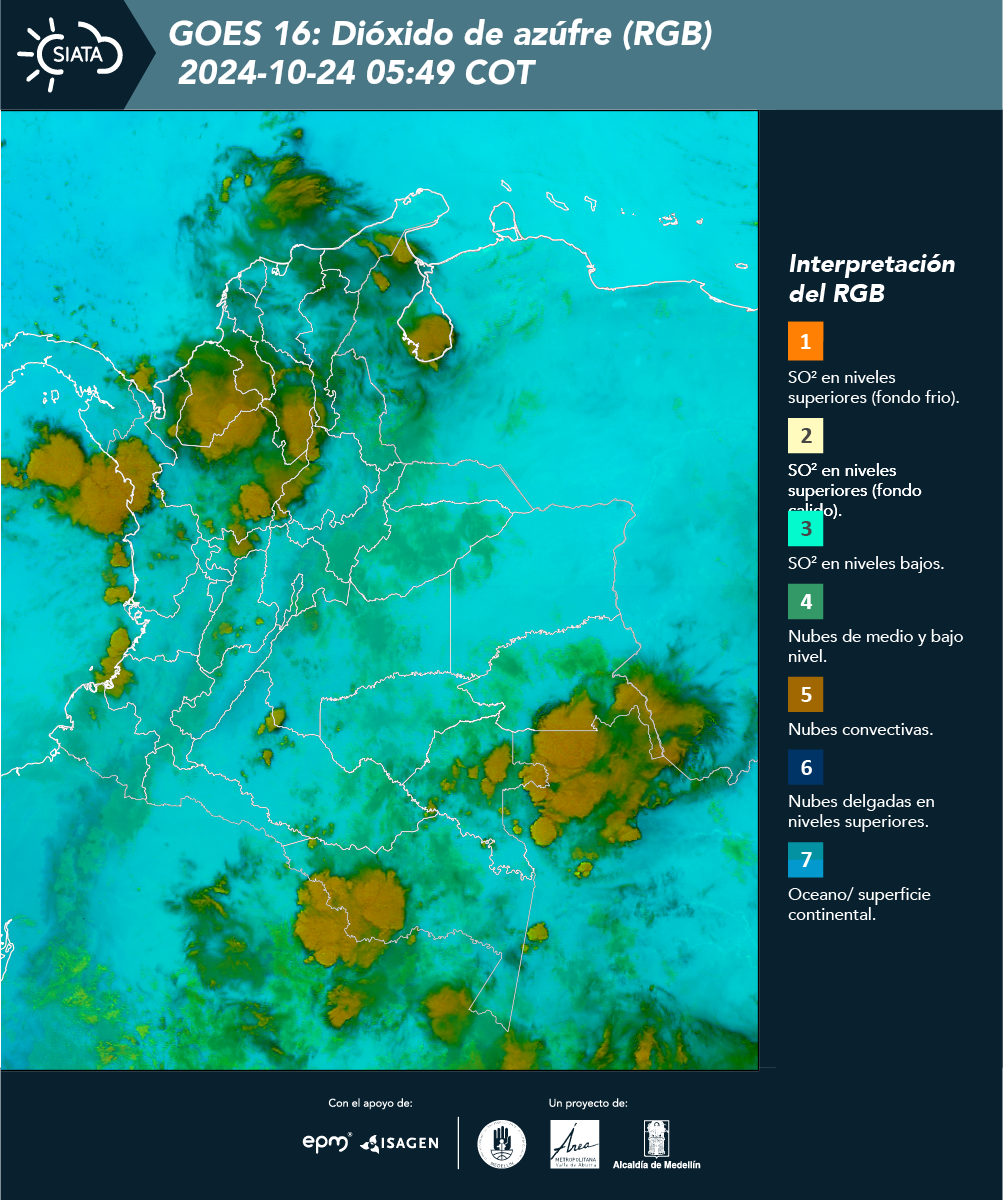Click 'SO² en niveles bajos.' label

pos(866,563)
